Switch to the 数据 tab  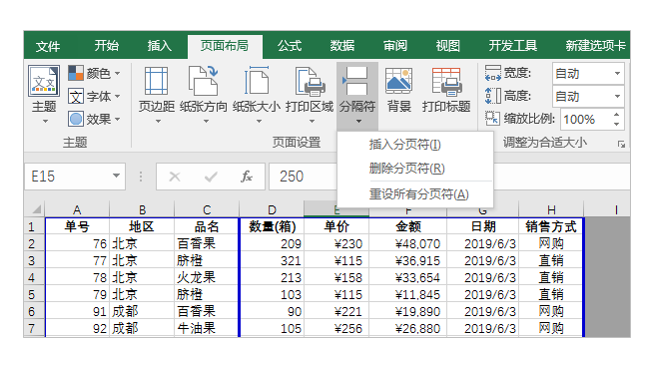[x=342, y=46]
